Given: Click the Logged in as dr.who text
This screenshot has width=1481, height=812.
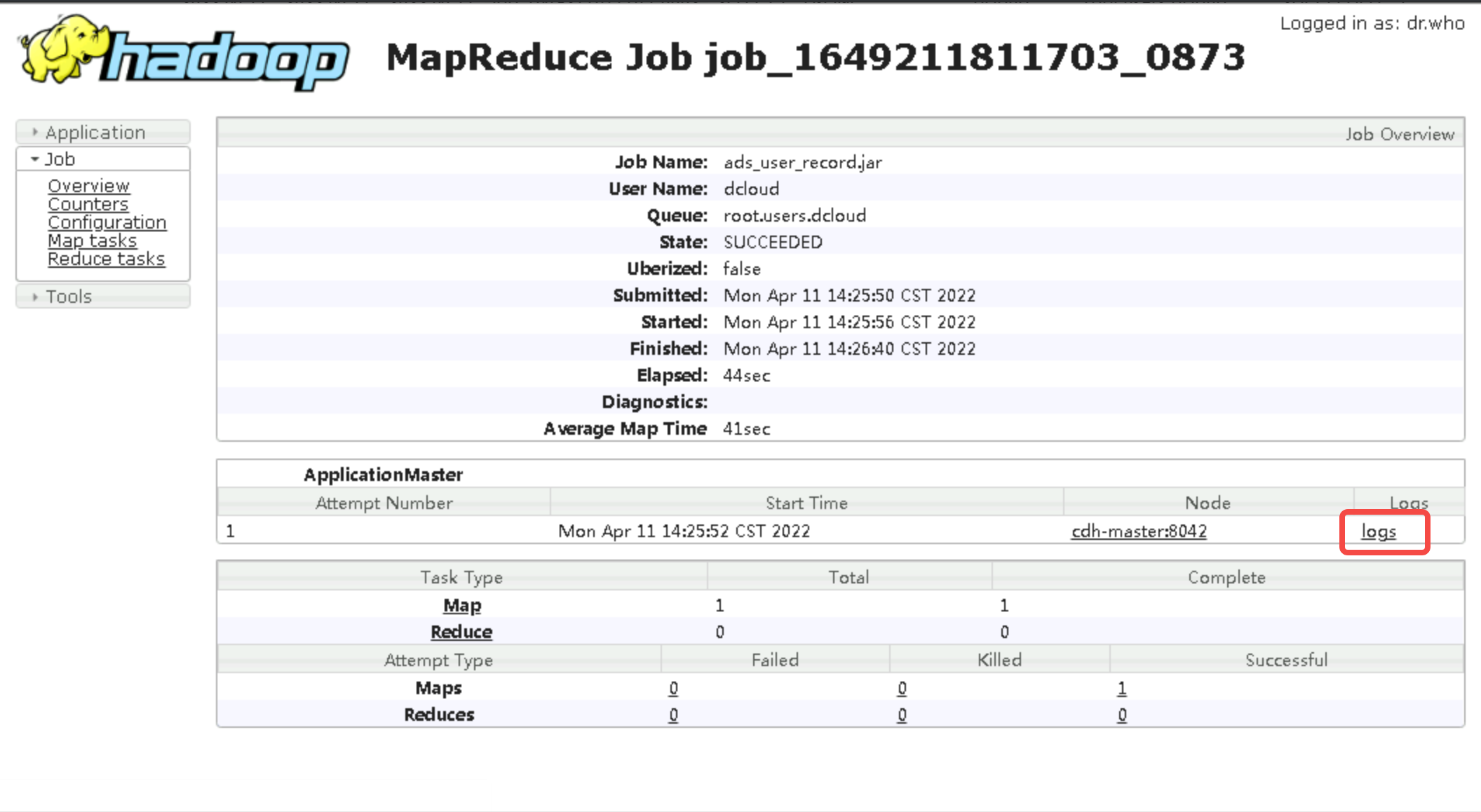Looking at the screenshot, I should (1372, 23).
